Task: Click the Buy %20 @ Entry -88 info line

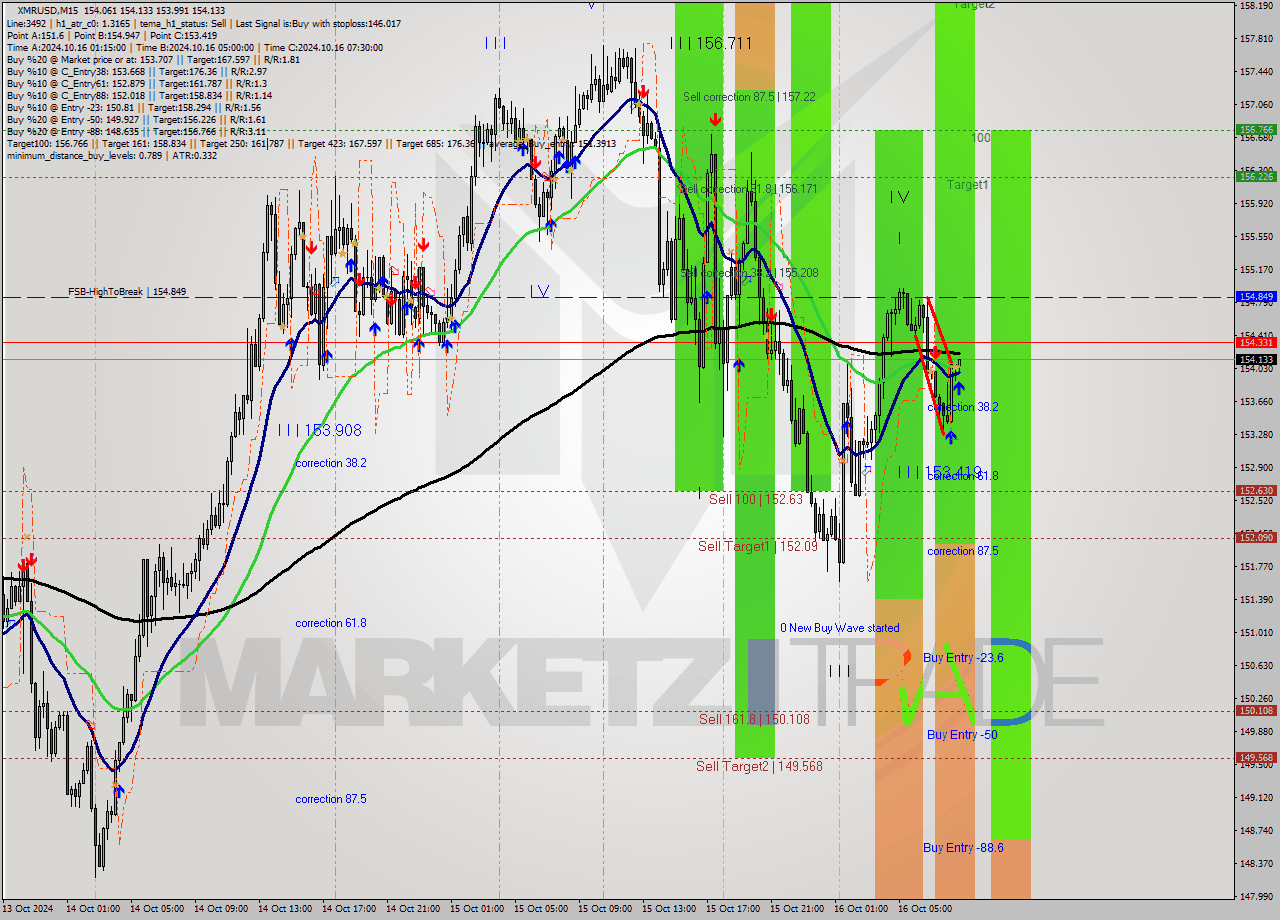Action: [x=136, y=131]
